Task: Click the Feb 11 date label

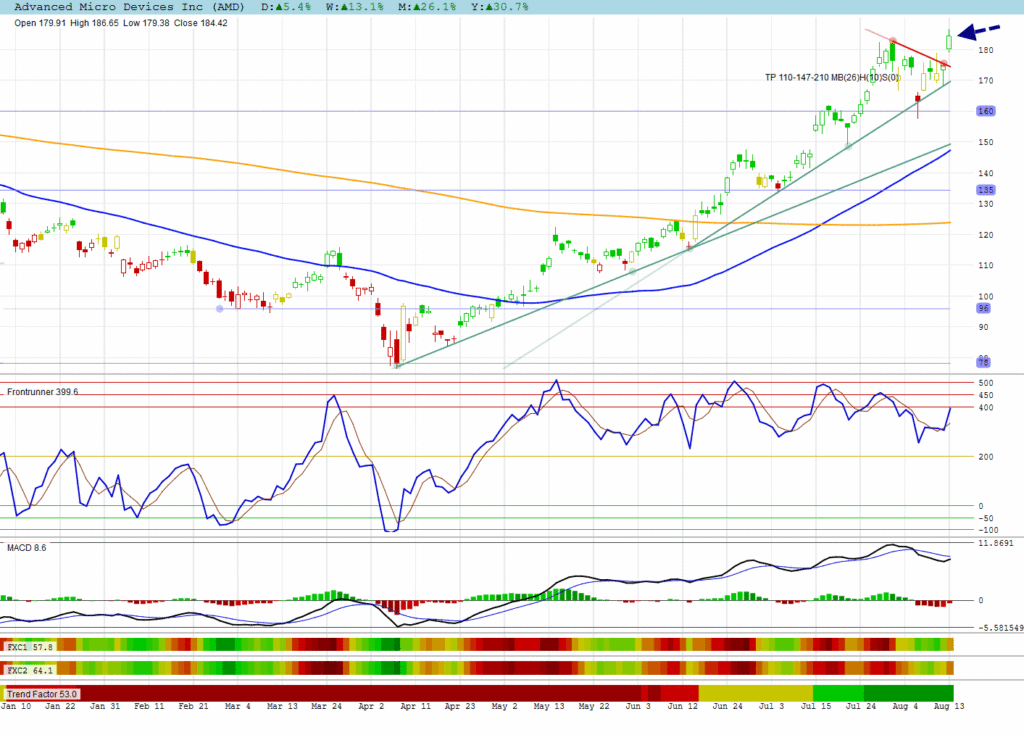Action: coord(150,706)
